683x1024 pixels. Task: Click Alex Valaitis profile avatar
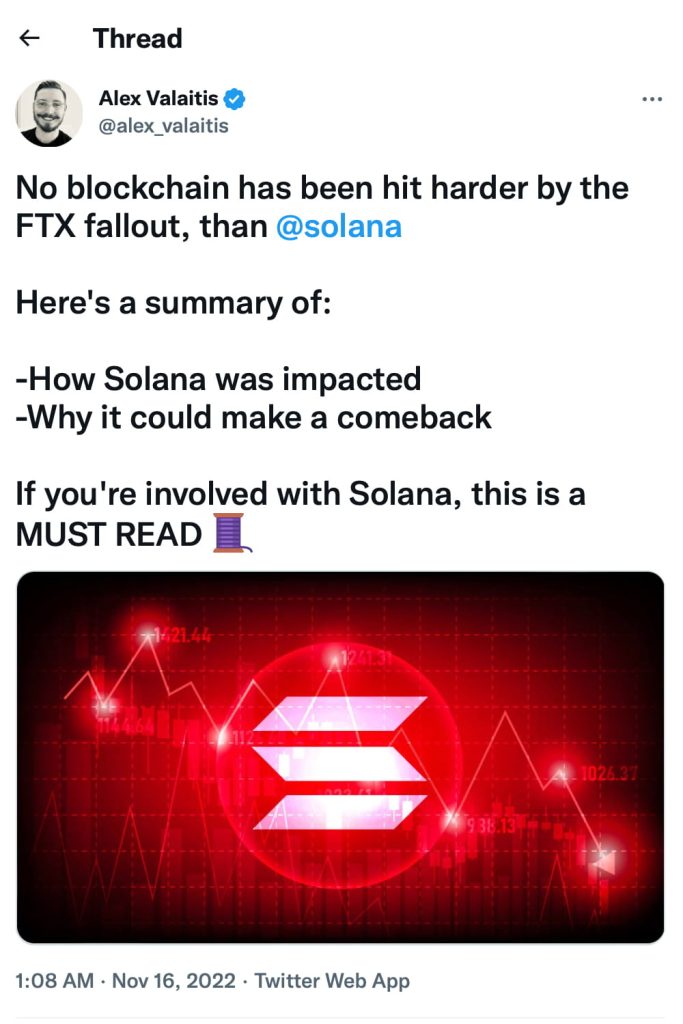[49, 114]
